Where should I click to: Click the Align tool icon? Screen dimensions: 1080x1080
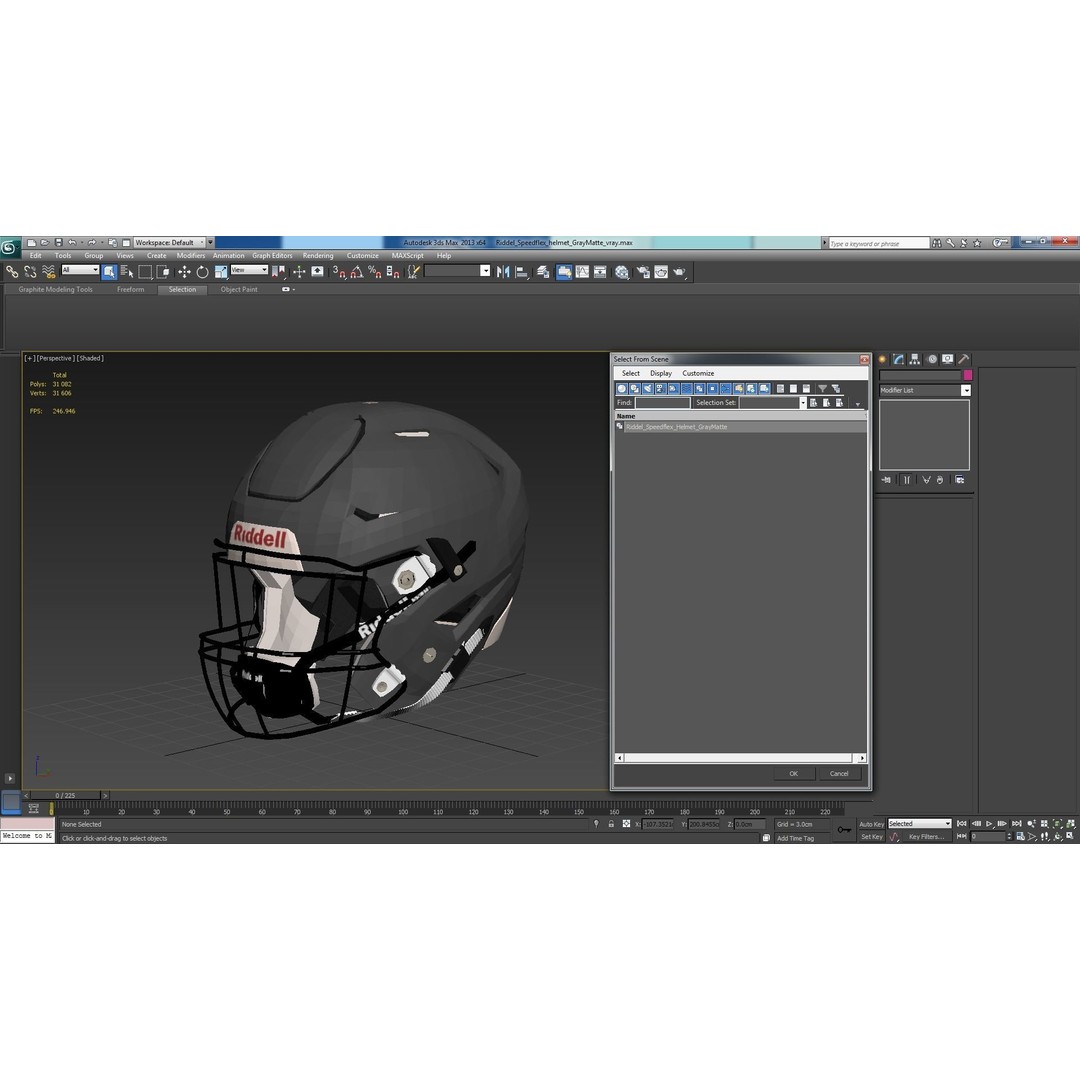coord(521,272)
